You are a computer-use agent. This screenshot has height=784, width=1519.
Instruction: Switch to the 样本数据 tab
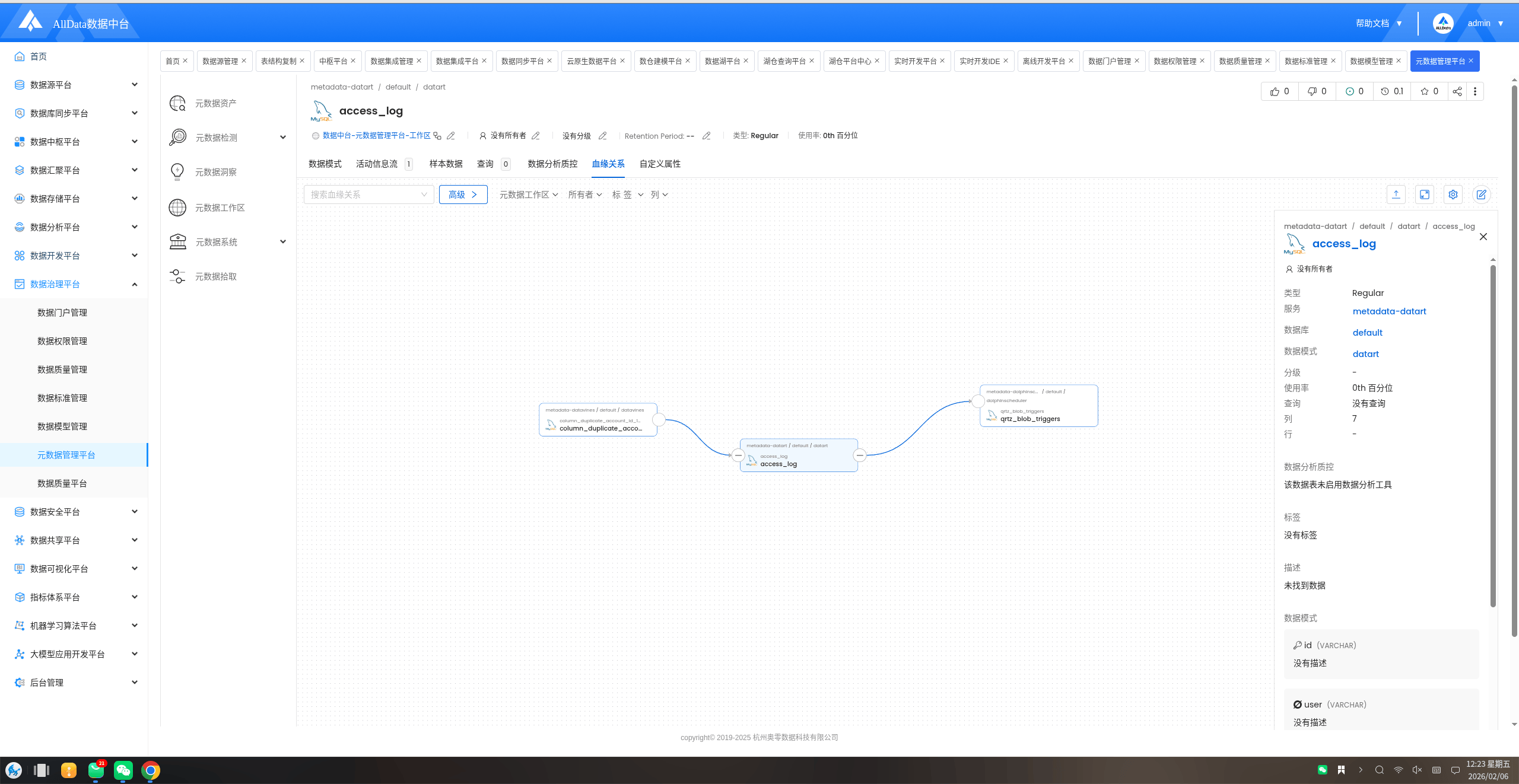tap(446, 164)
